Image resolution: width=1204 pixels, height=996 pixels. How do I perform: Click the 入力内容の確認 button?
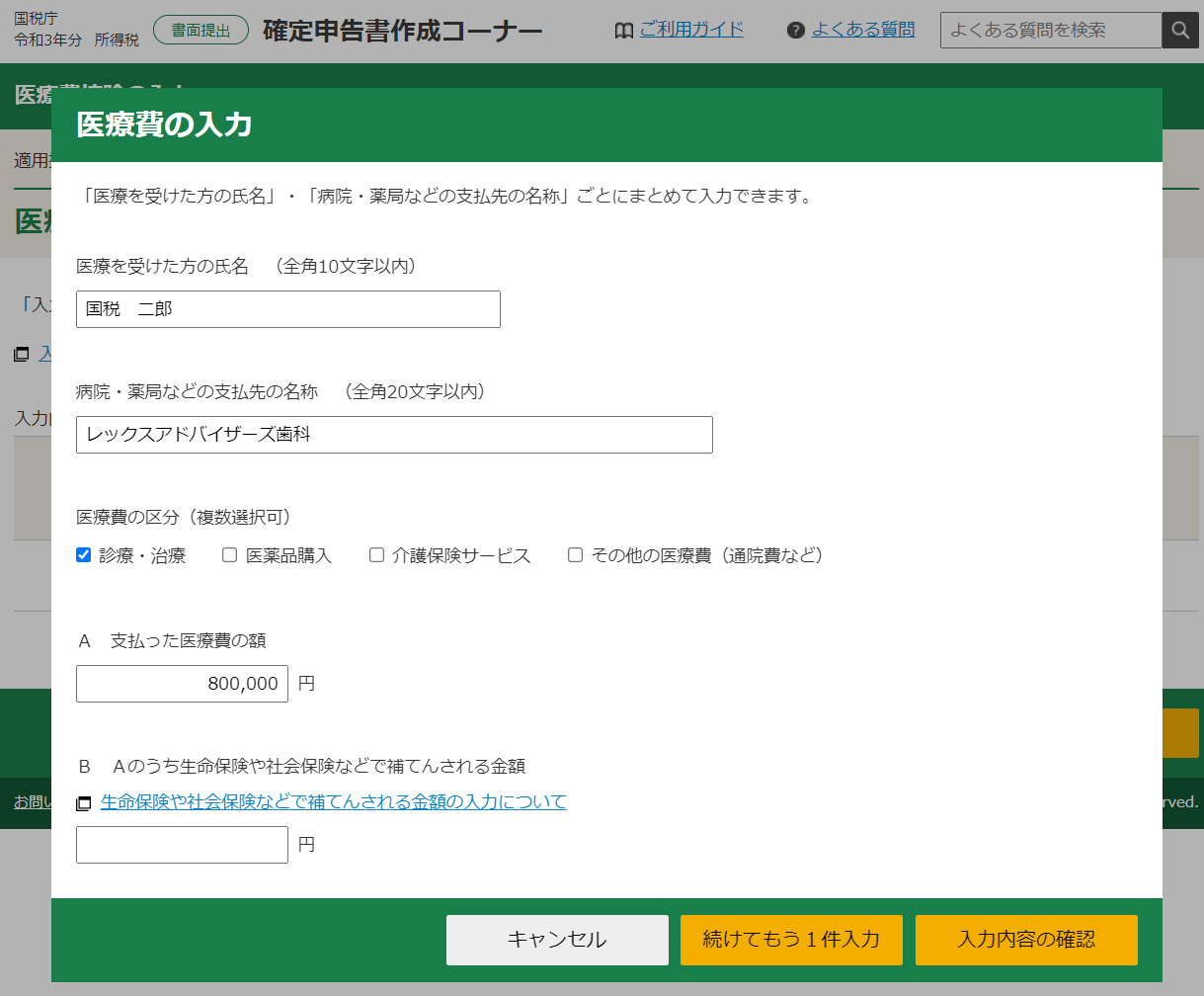click(1025, 939)
